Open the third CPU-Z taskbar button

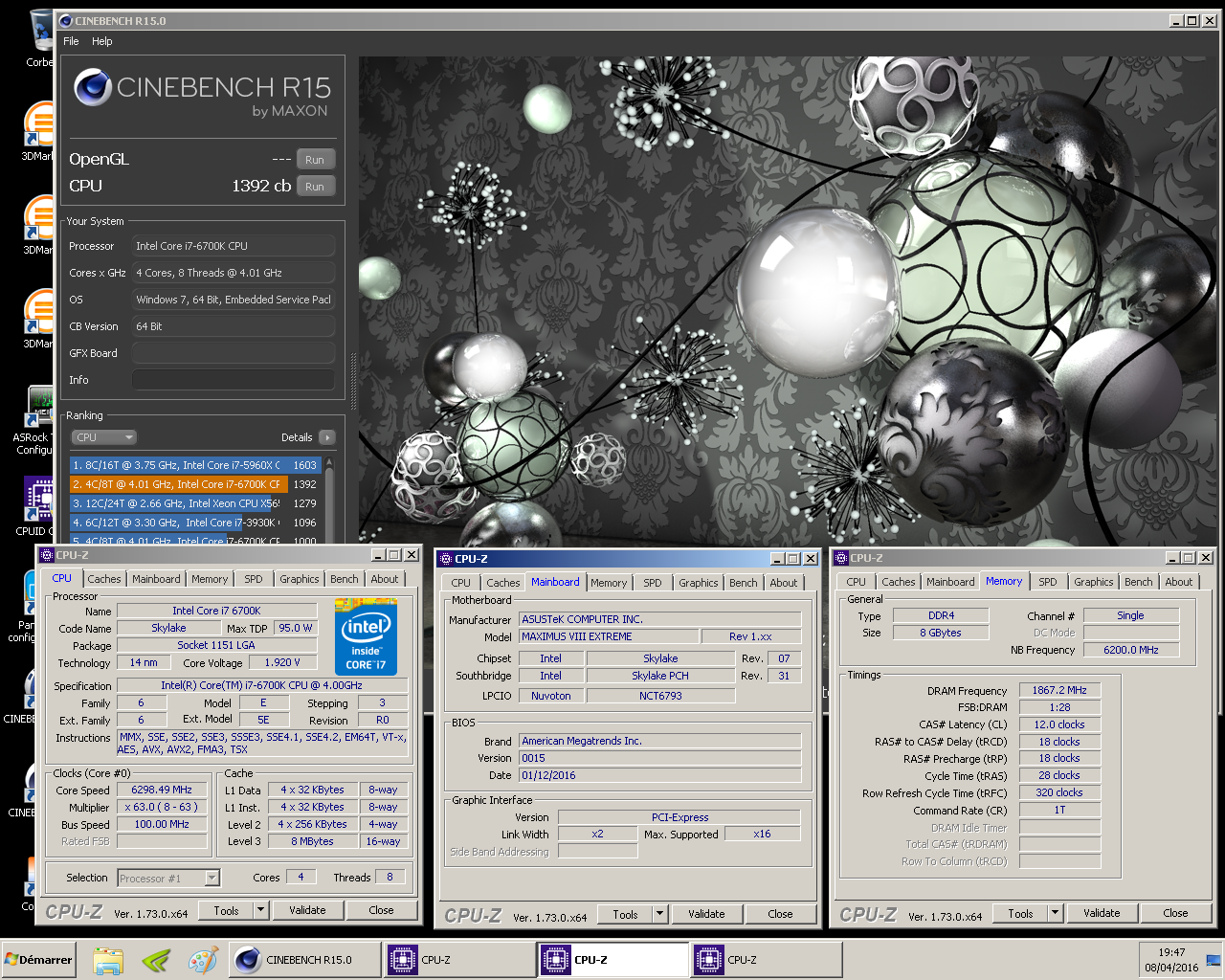click(x=766, y=960)
